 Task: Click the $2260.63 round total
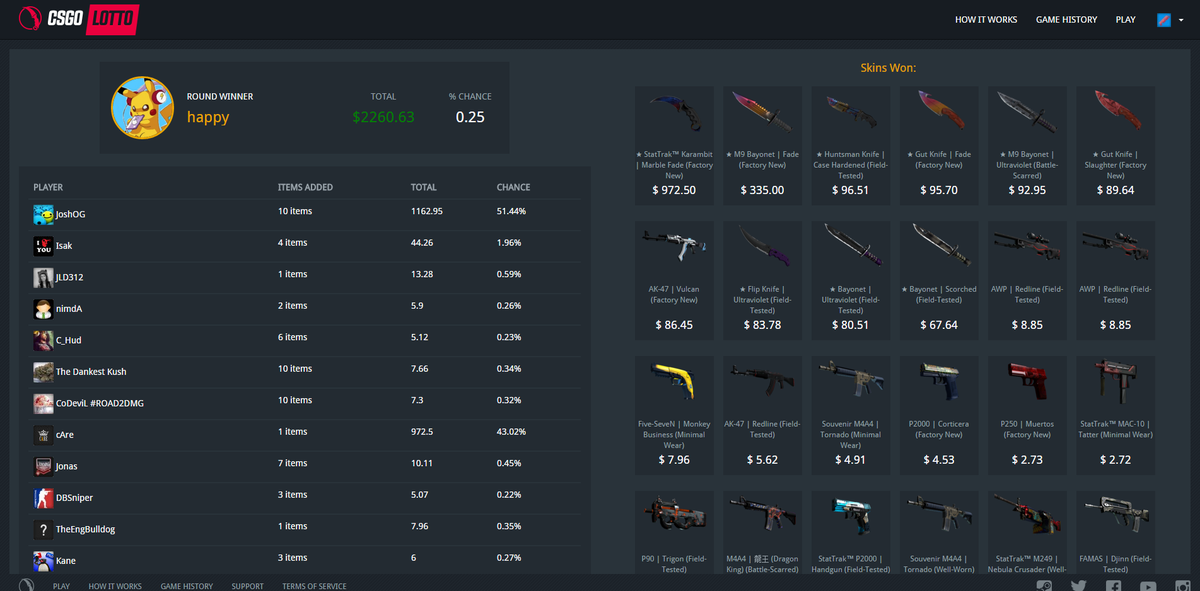[383, 117]
